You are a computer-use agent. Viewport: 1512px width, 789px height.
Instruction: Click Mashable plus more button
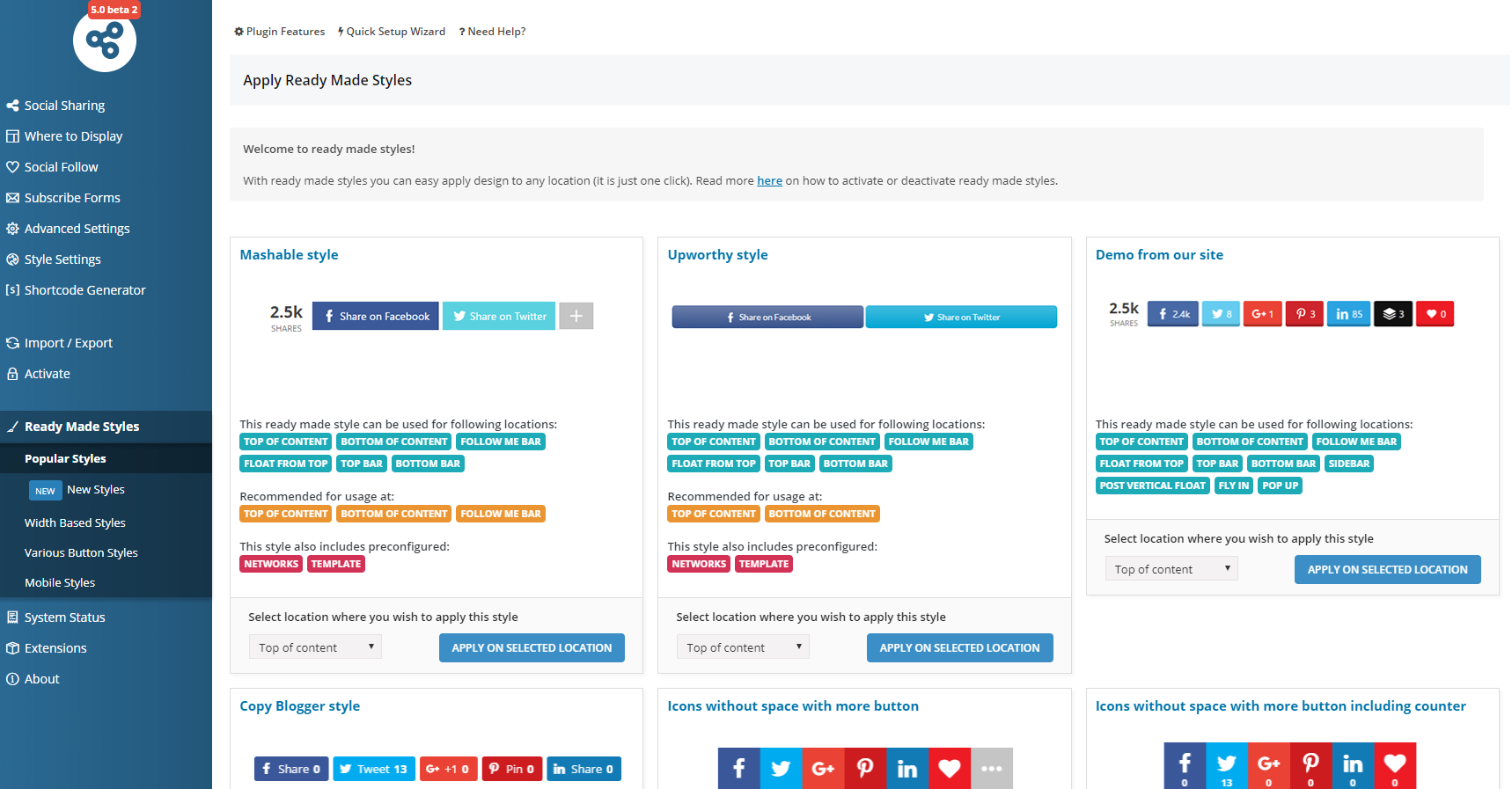coord(576,316)
